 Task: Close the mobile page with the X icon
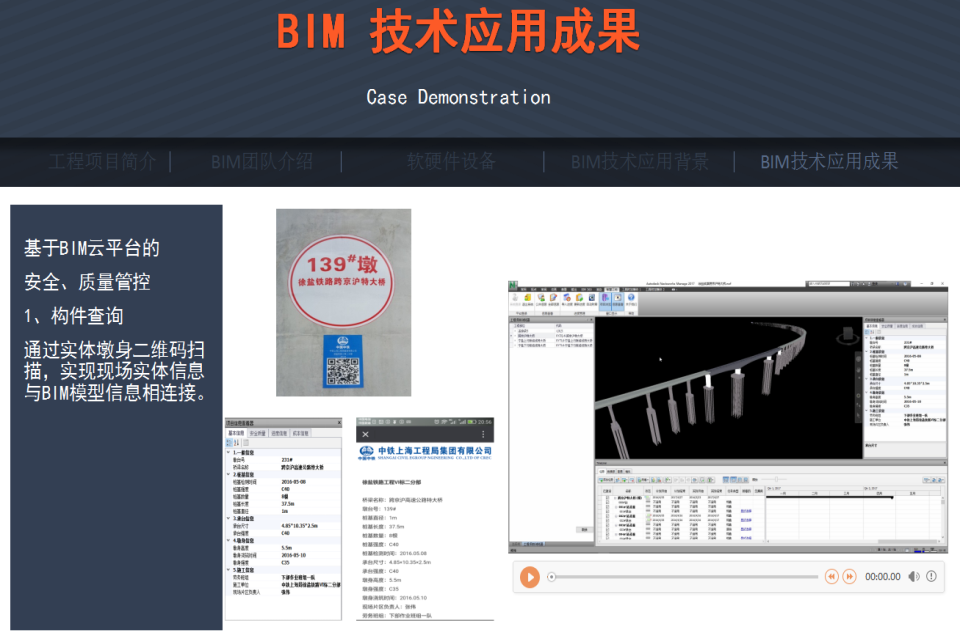(365, 435)
